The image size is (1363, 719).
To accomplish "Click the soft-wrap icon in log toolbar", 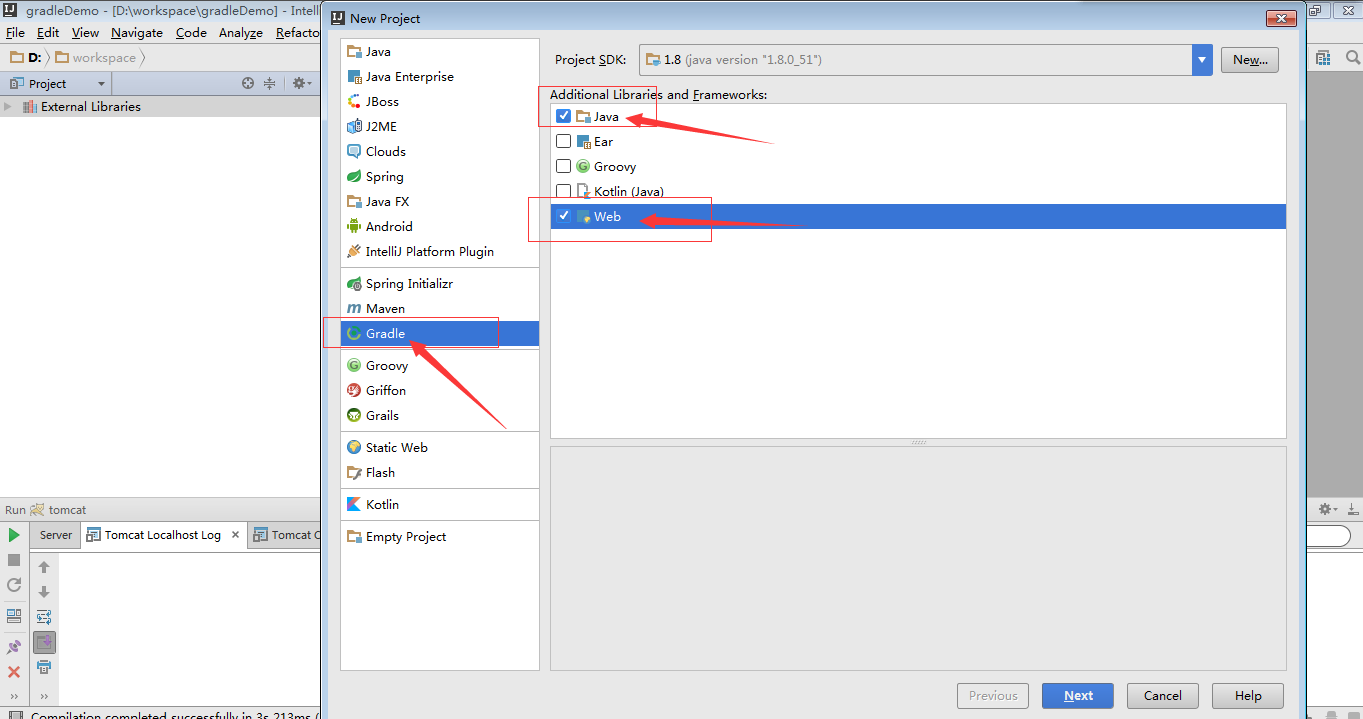I will tap(44, 617).
